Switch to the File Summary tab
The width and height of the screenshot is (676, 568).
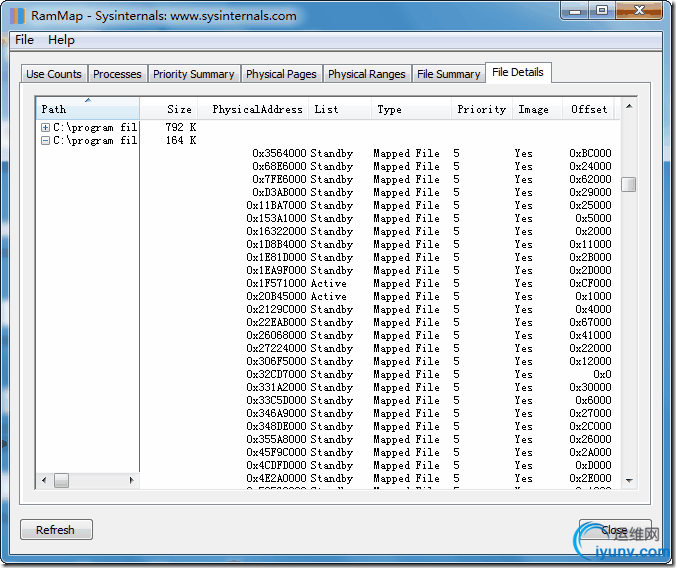point(448,74)
